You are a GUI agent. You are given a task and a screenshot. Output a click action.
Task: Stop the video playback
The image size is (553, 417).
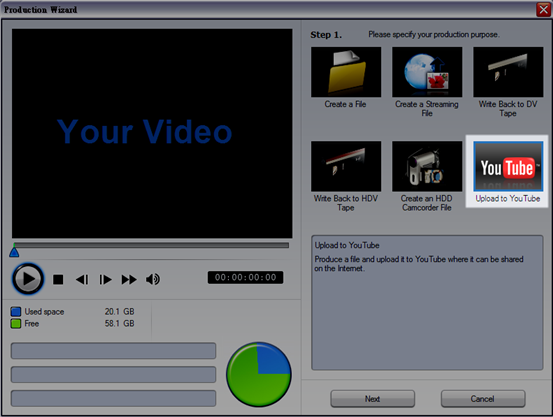(58, 279)
